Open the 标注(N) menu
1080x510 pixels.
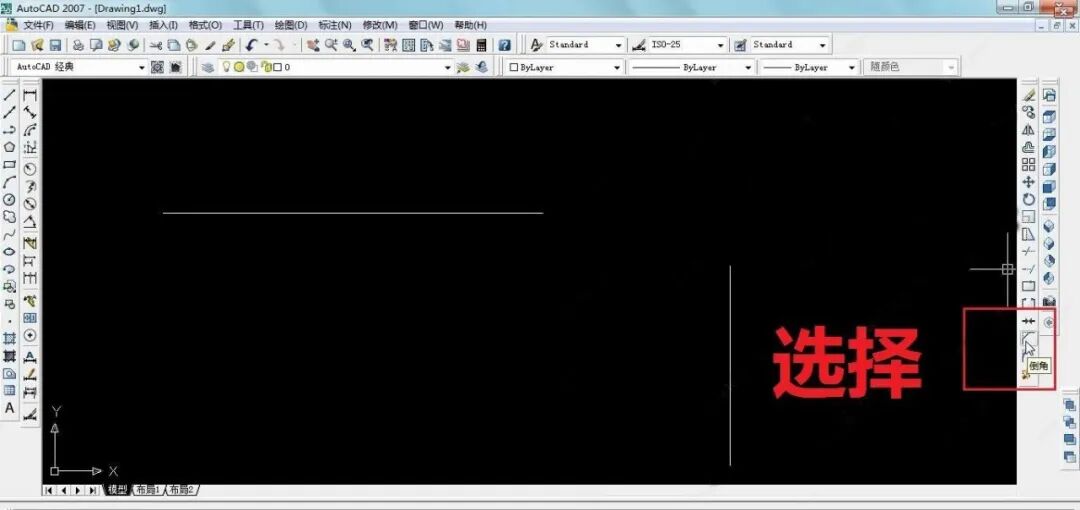tap(335, 25)
